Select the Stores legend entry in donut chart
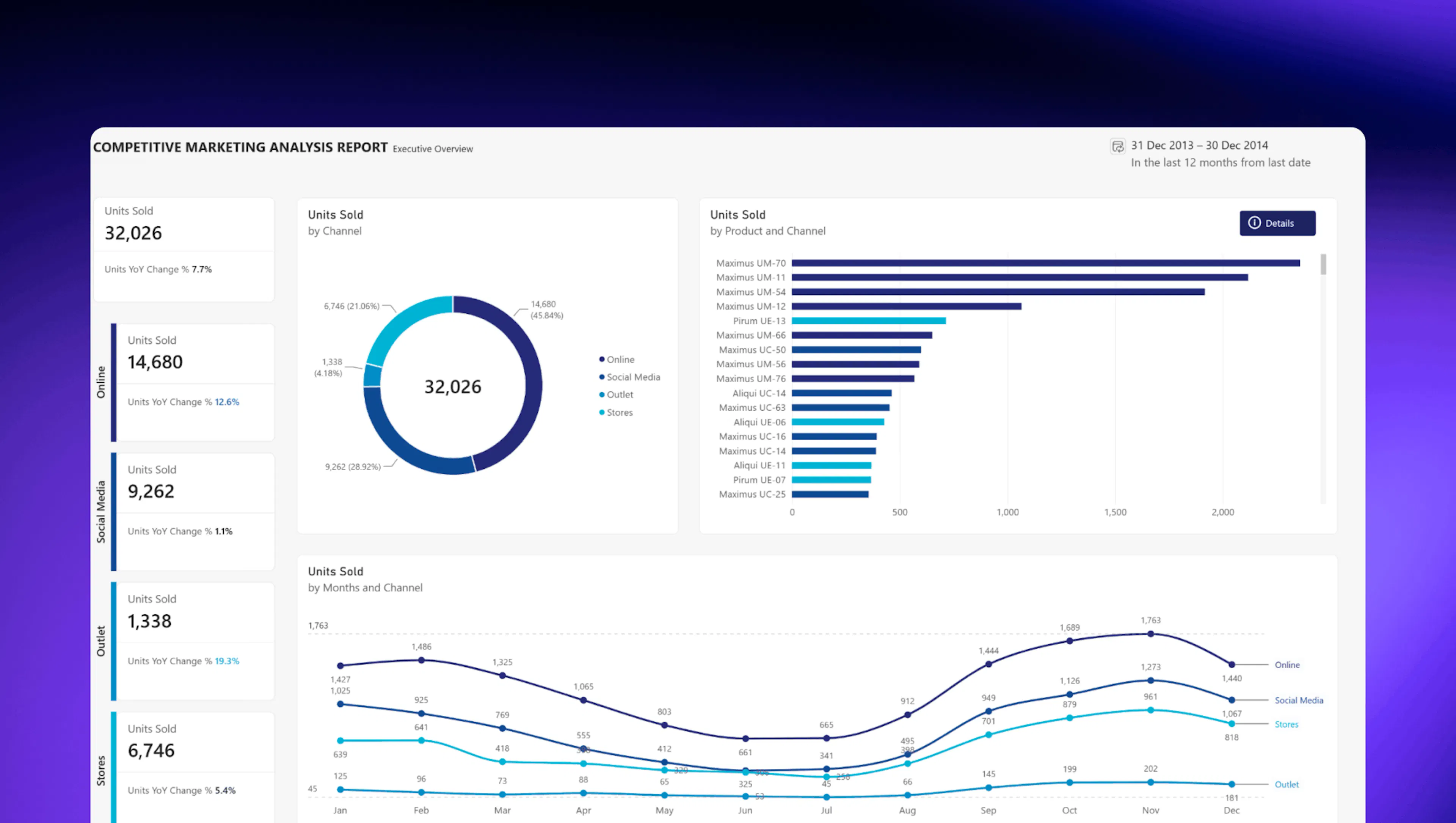Viewport: 1456px width, 823px height. click(x=616, y=413)
